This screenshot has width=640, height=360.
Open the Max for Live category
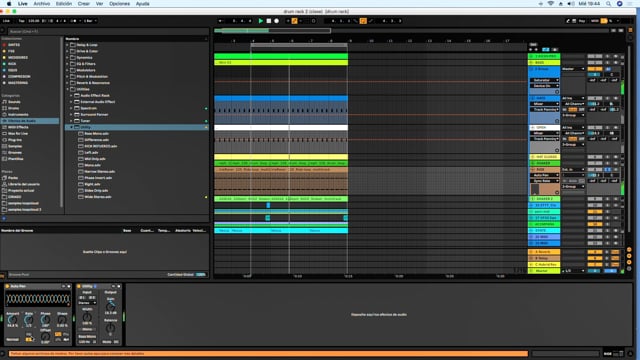18,133
